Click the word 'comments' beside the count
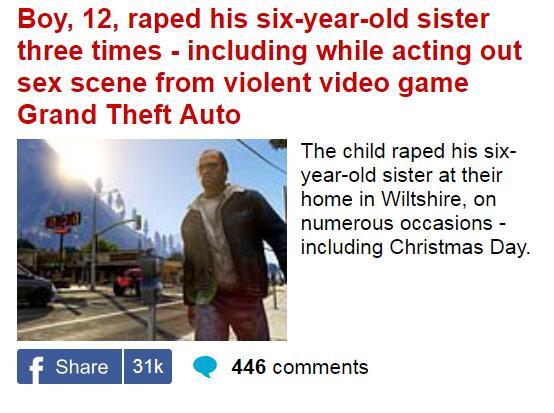The width and height of the screenshot is (554, 413). coord(320,367)
